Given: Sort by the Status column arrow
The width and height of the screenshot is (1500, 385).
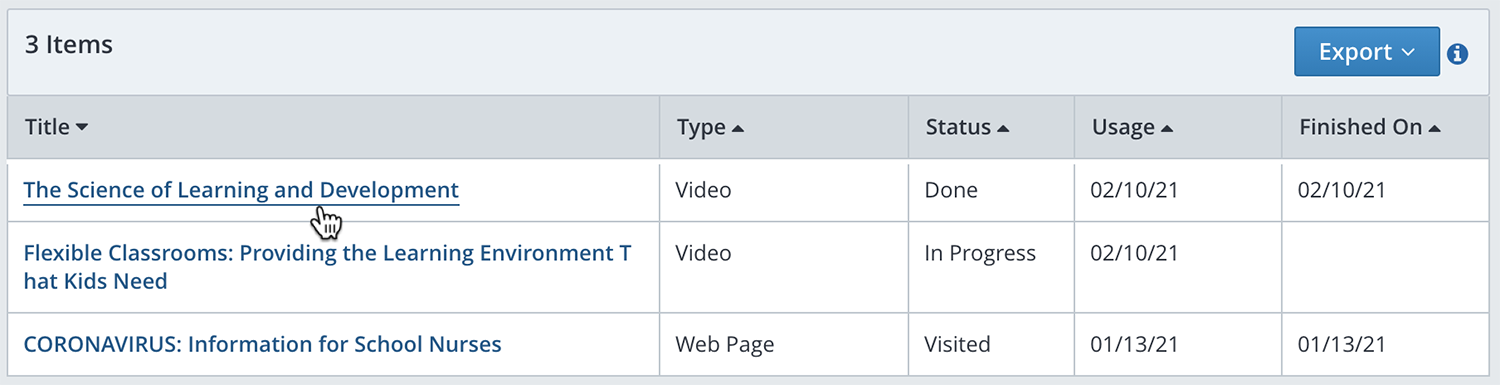Looking at the screenshot, I should pos(1004,128).
